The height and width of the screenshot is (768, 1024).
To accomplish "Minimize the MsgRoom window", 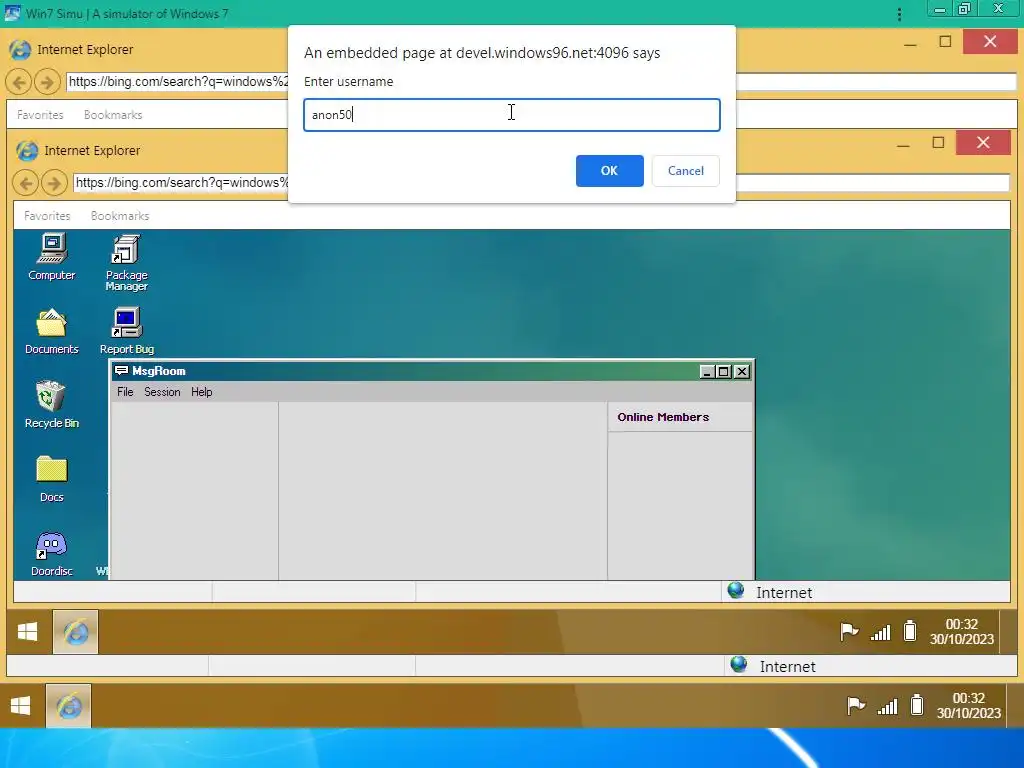I will click(707, 372).
